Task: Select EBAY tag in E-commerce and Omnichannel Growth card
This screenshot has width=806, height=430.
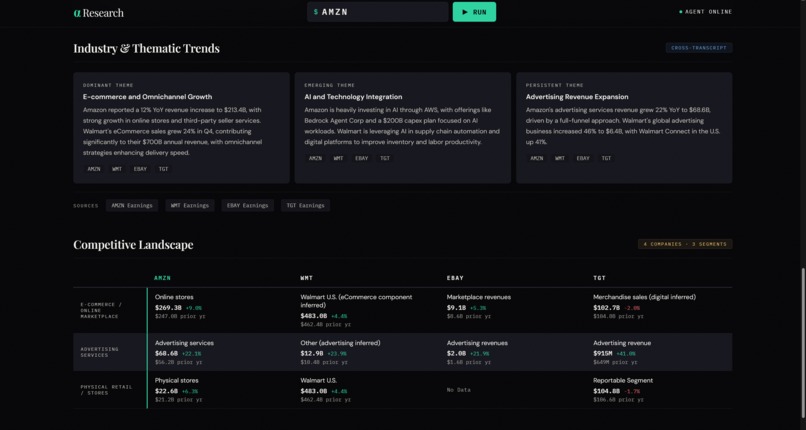Action: (140, 169)
